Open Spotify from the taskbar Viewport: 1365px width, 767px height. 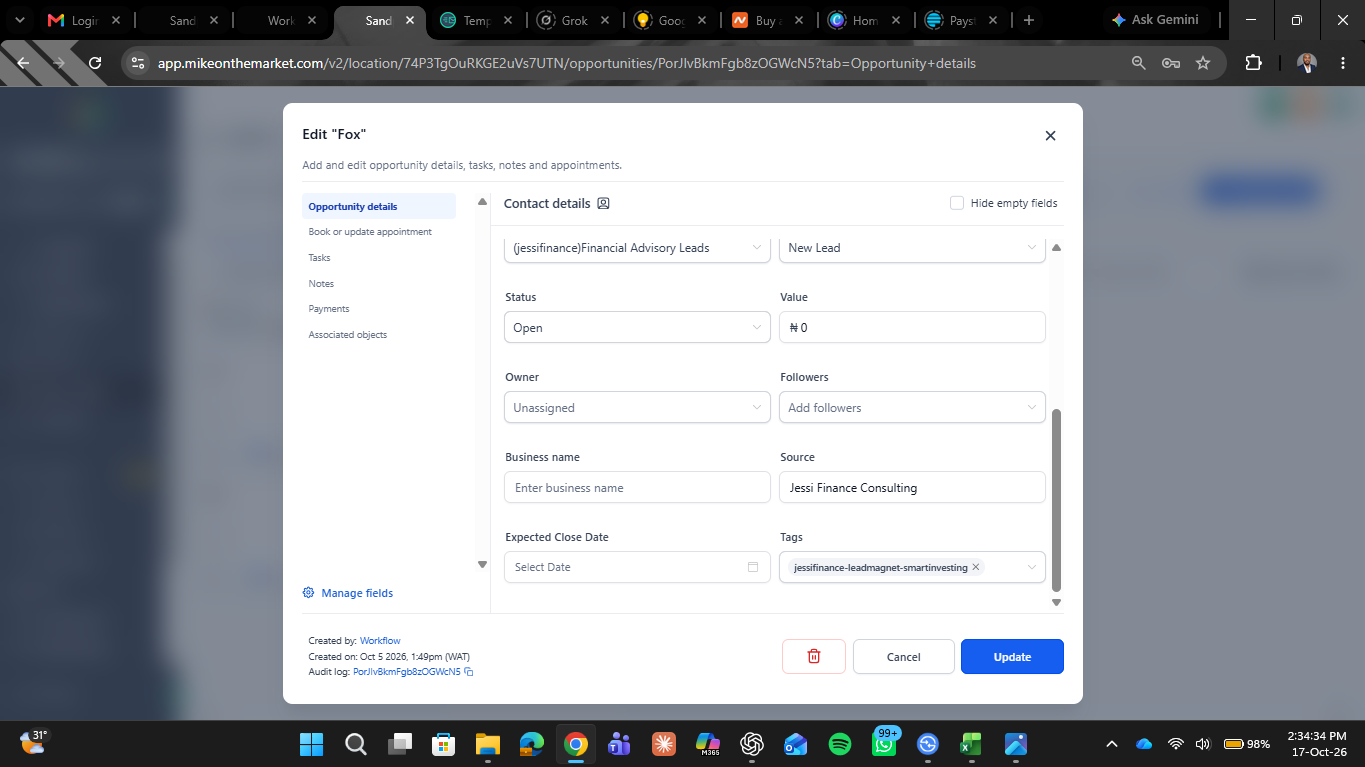click(x=840, y=744)
